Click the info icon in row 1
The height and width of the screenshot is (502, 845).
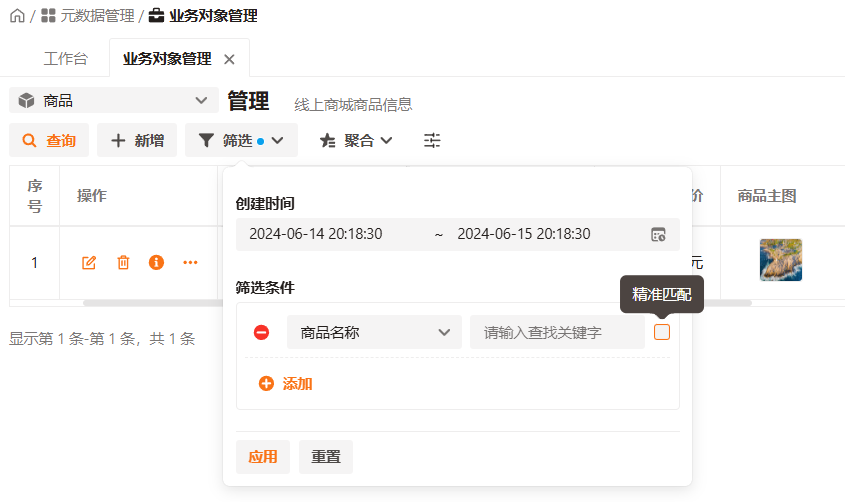click(x=156, y=262)
